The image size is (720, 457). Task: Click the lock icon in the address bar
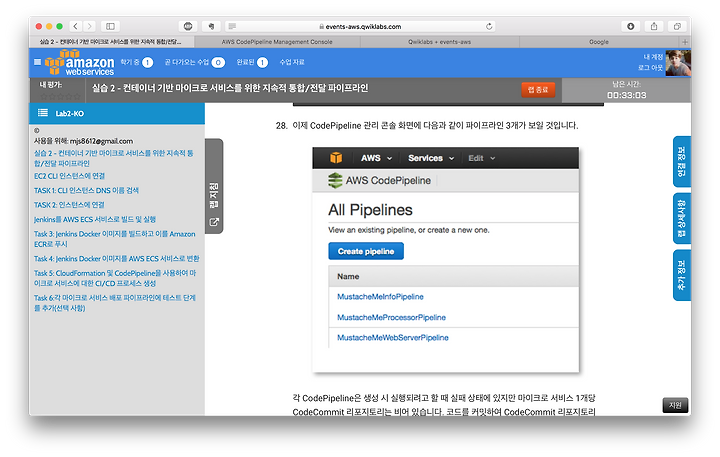(x=321, y=27)
